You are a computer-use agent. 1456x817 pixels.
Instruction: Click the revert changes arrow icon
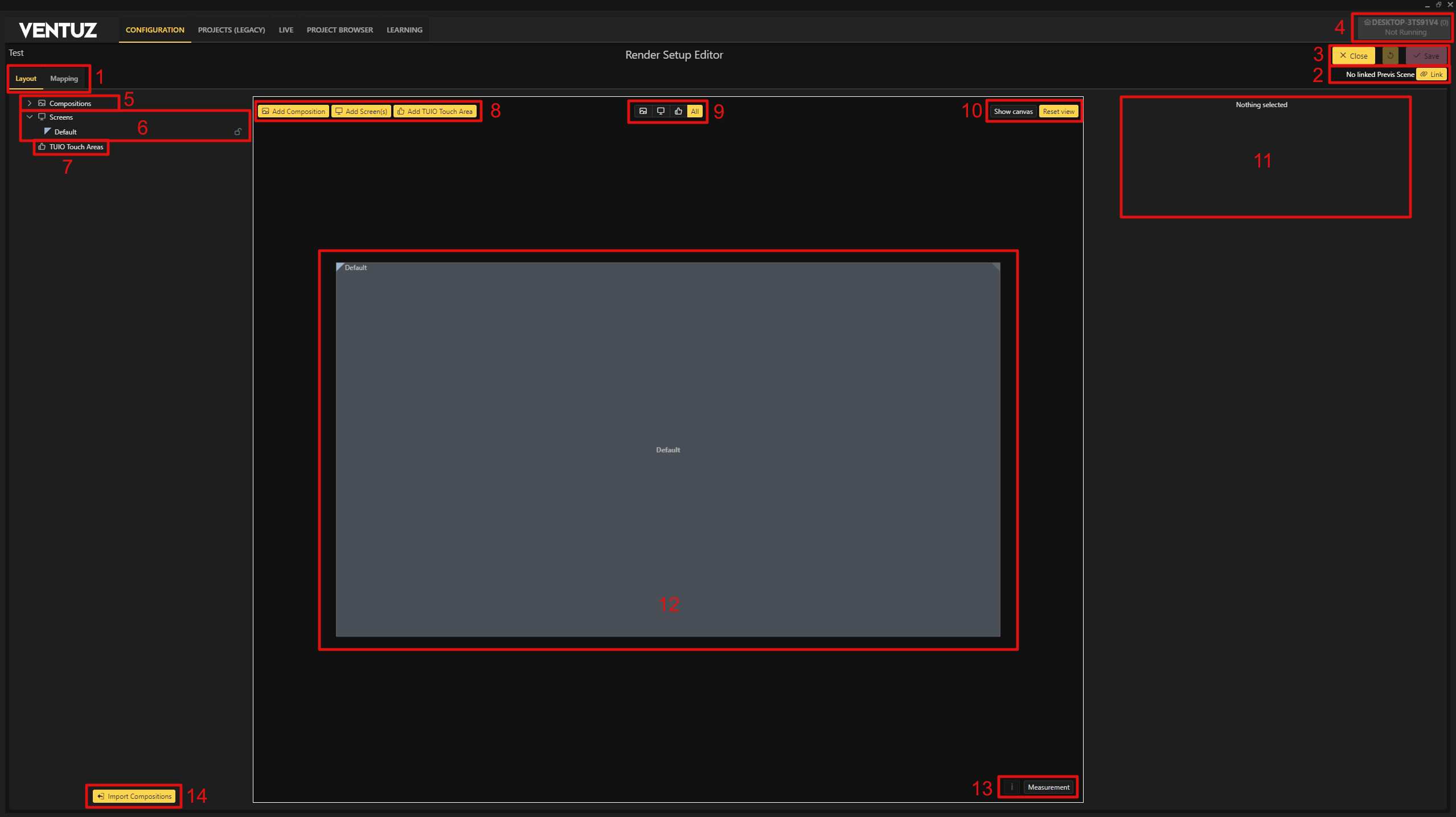pyautogui.click(x=1390, y=56)
